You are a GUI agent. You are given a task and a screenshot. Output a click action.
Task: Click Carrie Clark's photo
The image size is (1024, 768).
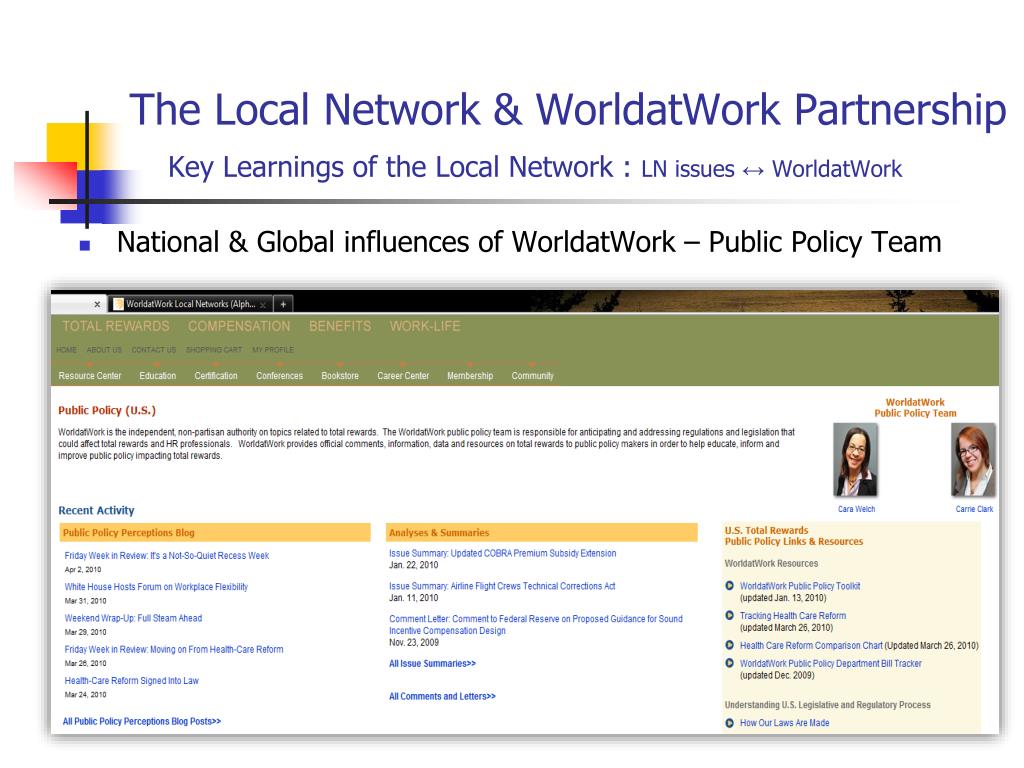click(973, 460)
